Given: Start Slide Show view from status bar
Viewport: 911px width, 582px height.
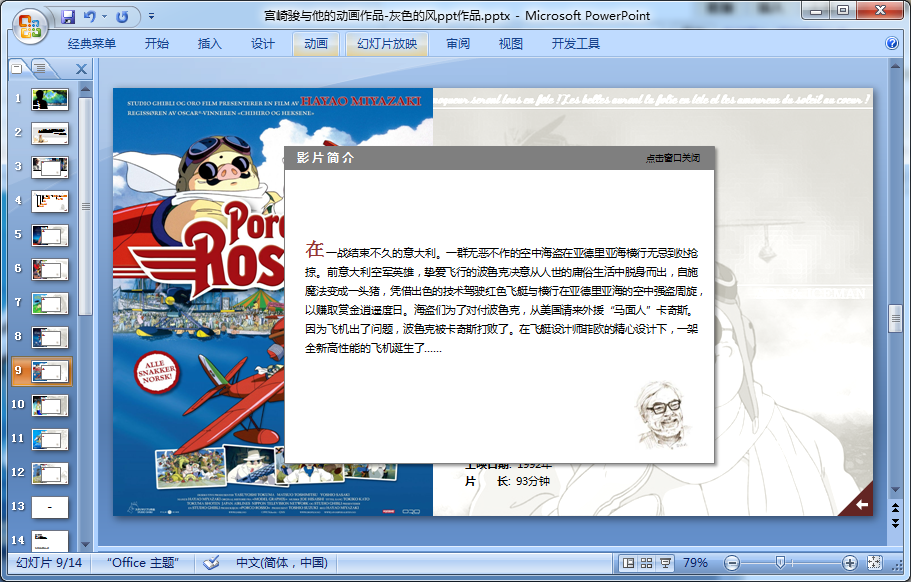Looking at the screenshot, I should pyautogui.click(x=665, y=563).
